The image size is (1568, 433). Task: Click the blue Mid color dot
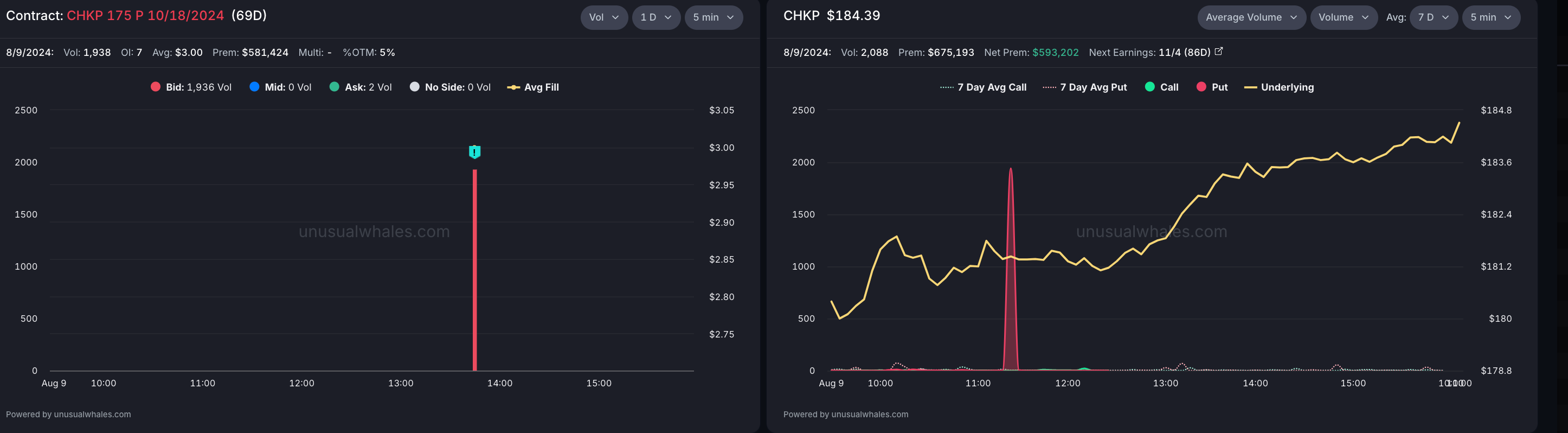coord(254,87)
